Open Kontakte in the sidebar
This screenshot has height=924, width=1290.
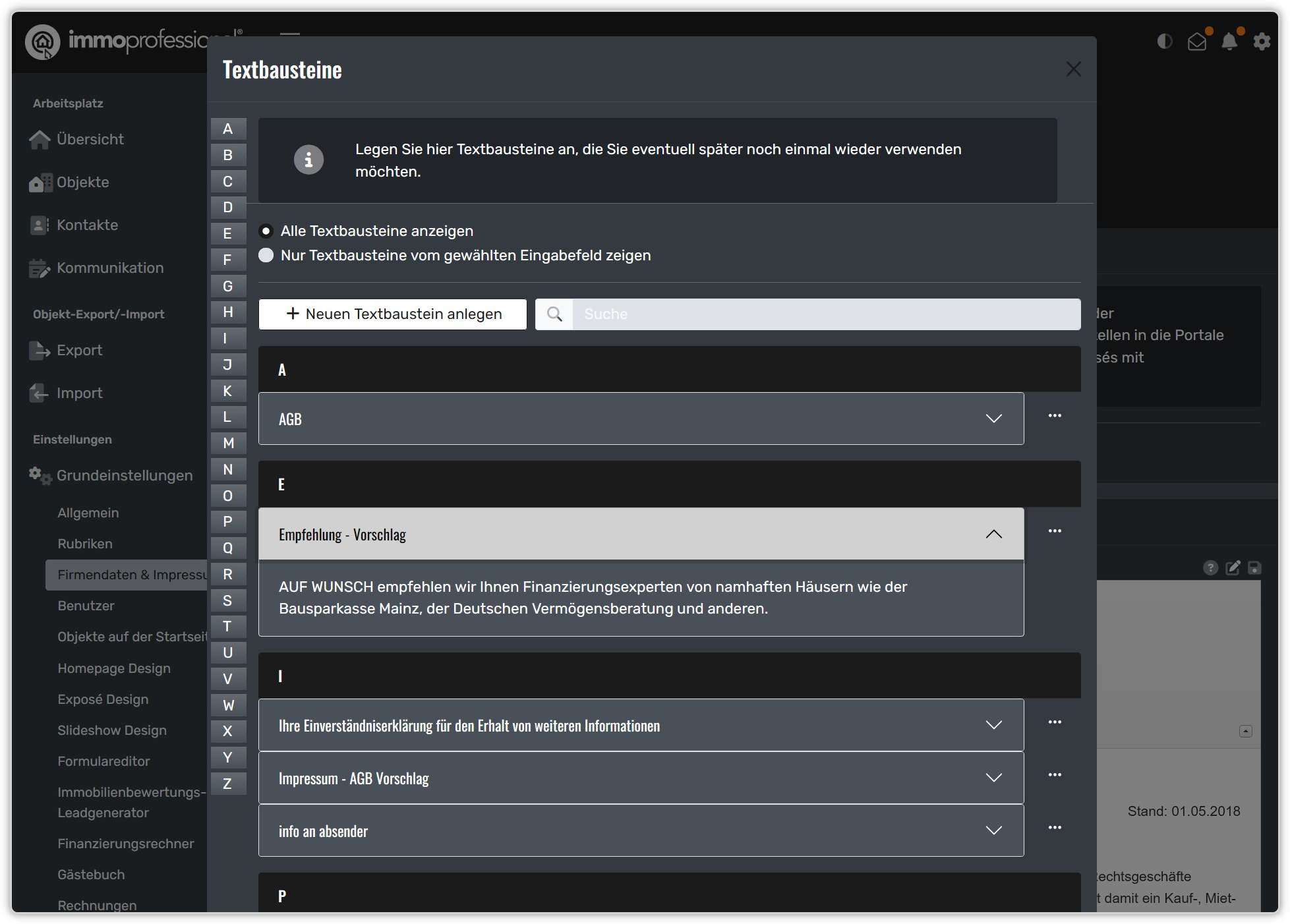(x=87, y=225)
